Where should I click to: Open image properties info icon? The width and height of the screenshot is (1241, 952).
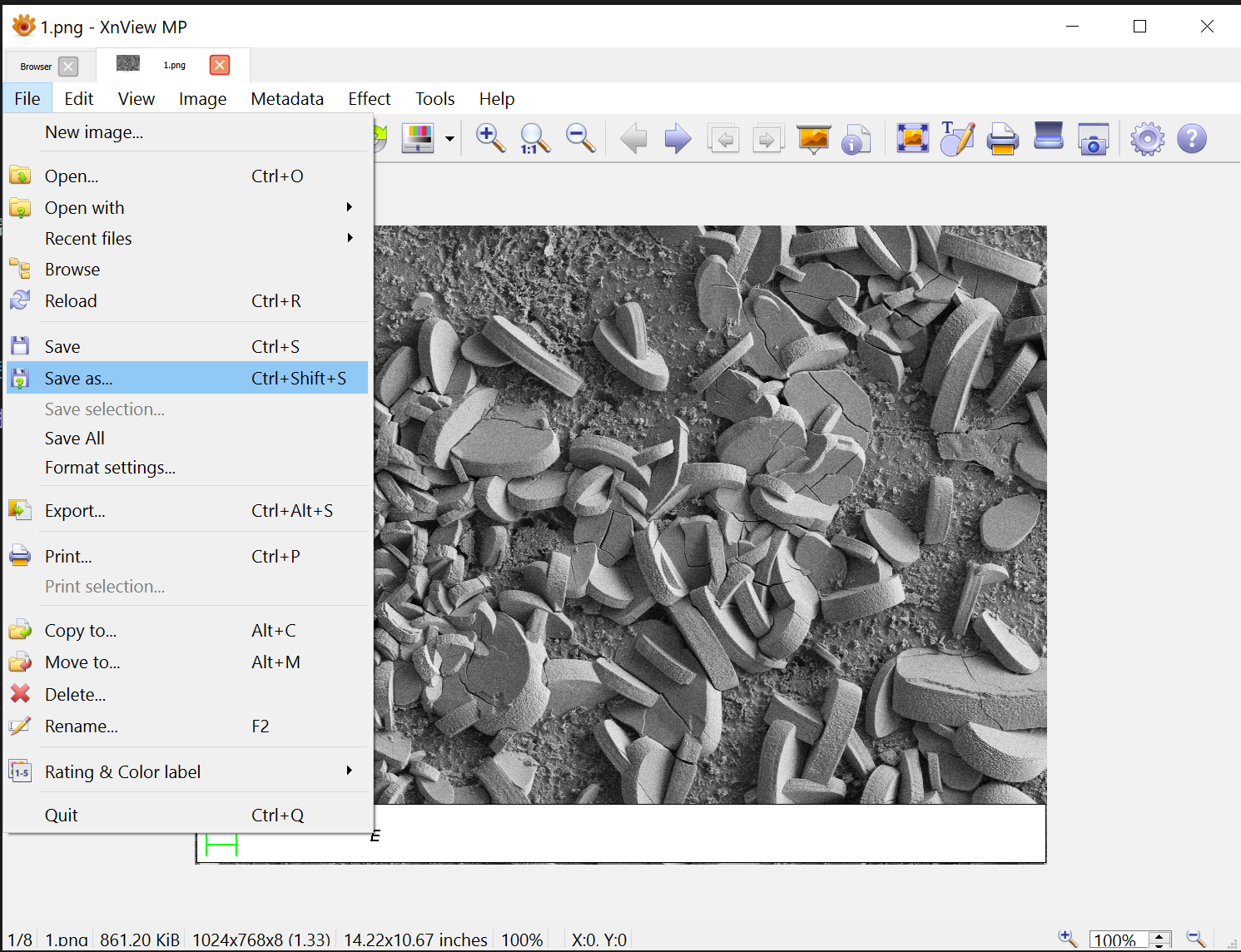click(856, 139)
